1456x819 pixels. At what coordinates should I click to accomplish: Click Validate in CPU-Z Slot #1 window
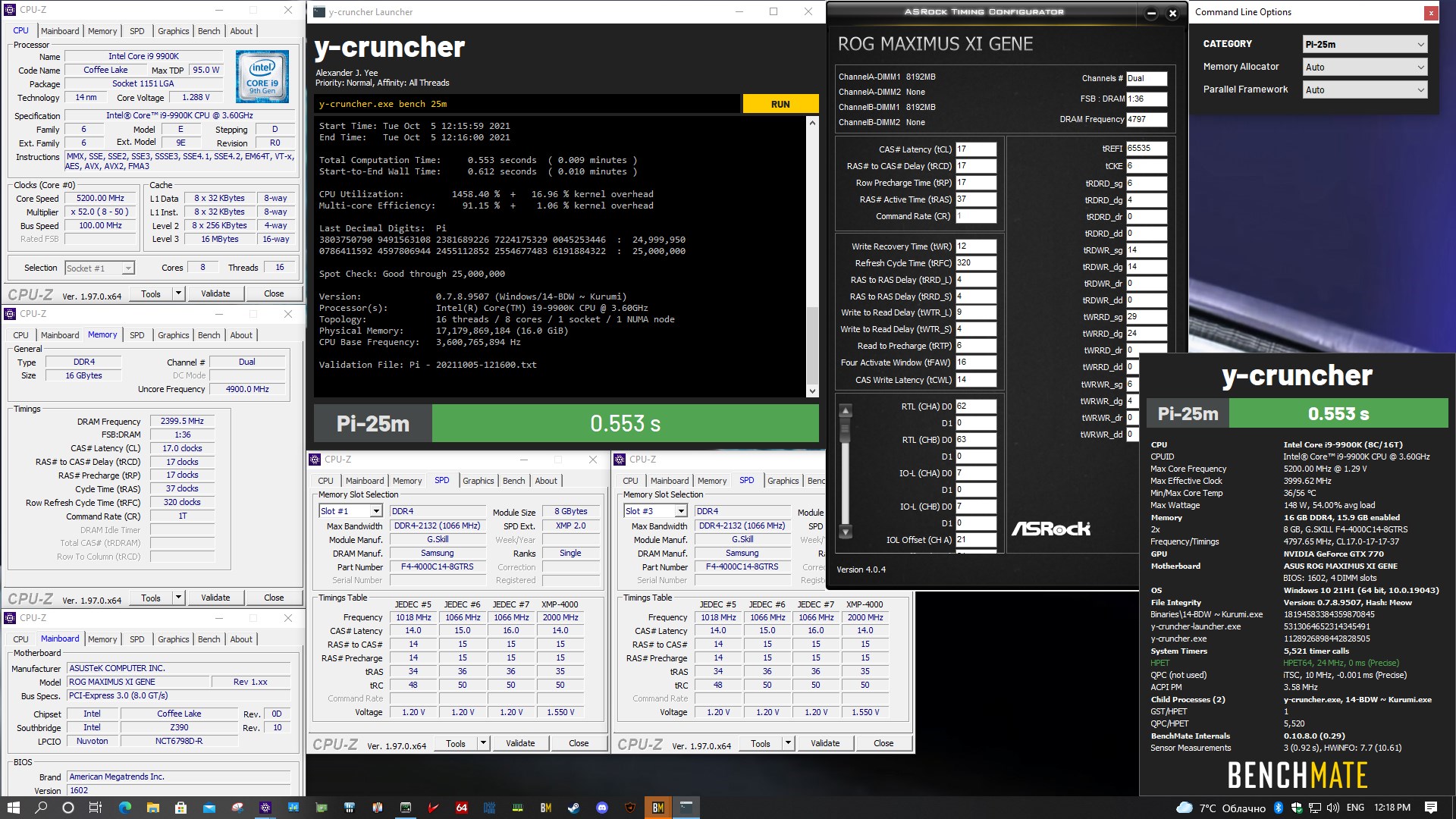point(520,743)
